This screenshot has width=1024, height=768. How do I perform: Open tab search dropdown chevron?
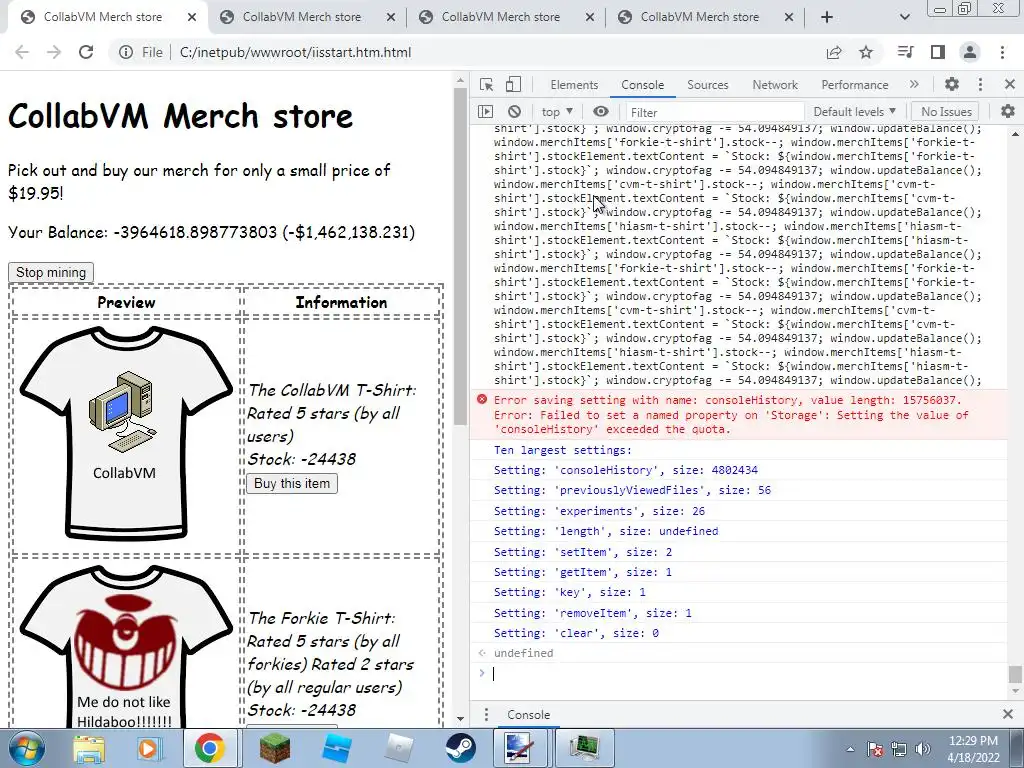pos(904,17)
